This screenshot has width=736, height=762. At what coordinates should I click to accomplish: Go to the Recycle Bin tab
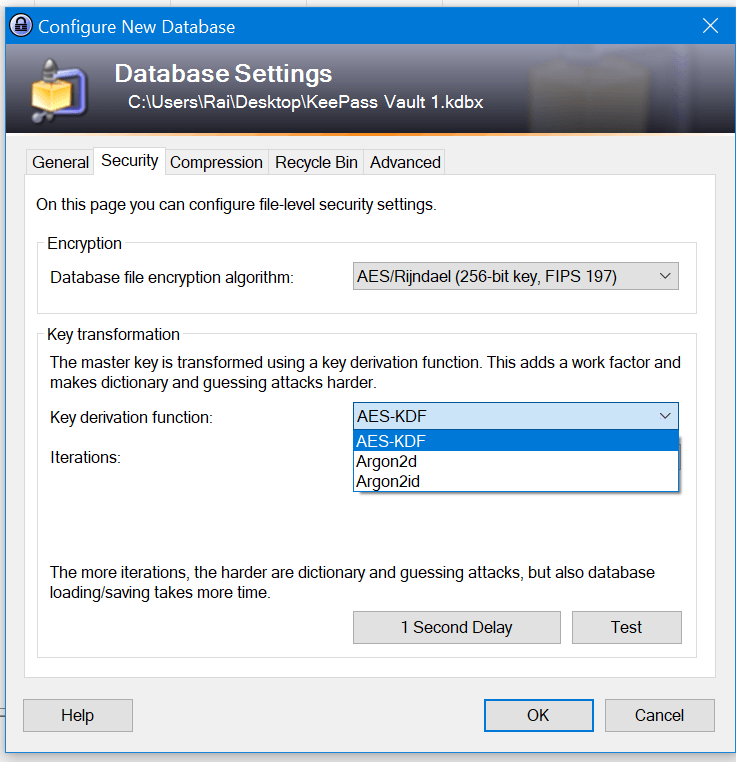[x=316, y=162]
